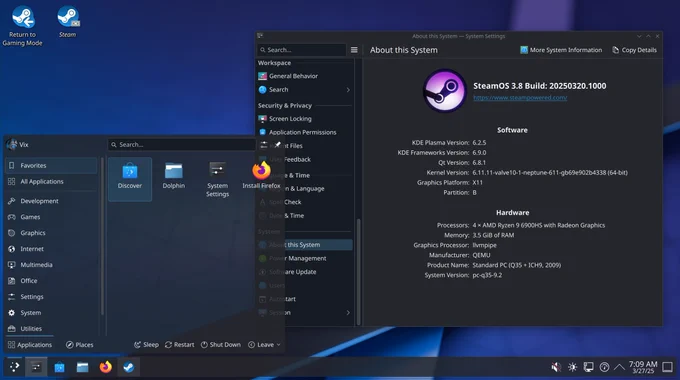Click the launcher search field
Screen dimensions: 680x380
coord(181,144)
